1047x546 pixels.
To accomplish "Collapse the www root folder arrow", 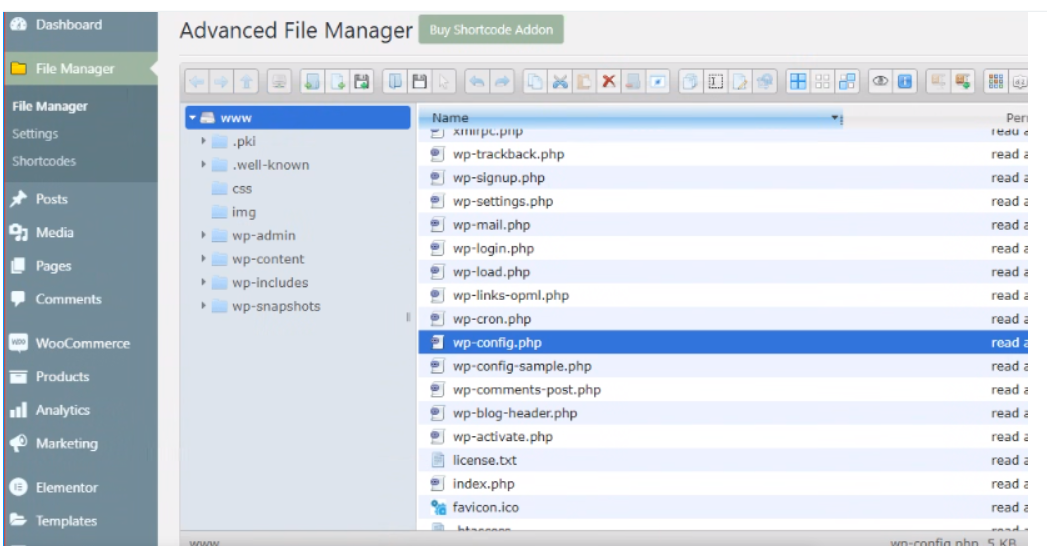I will [192, 118].
